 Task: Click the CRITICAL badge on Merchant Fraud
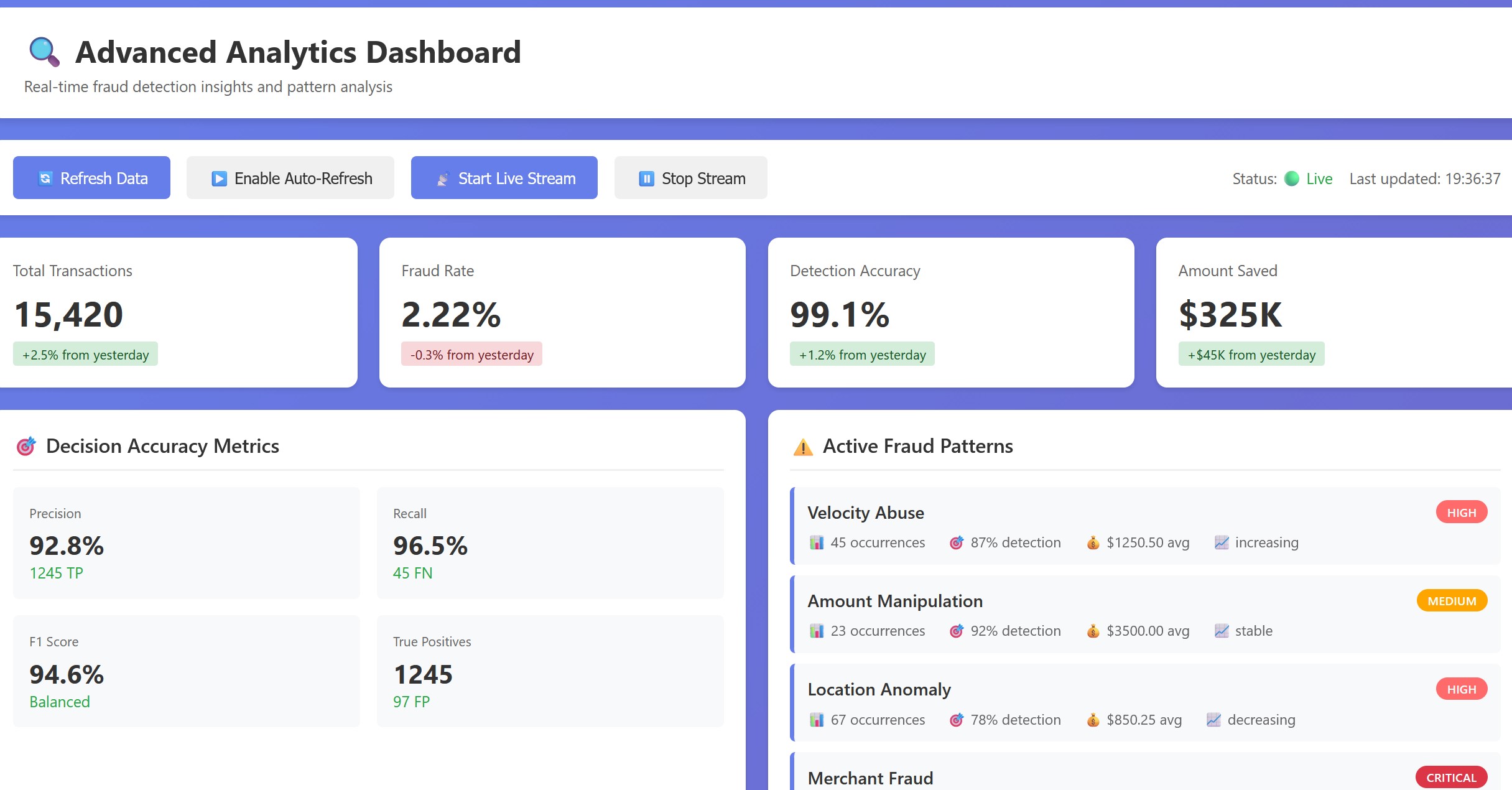(1450, 778)
